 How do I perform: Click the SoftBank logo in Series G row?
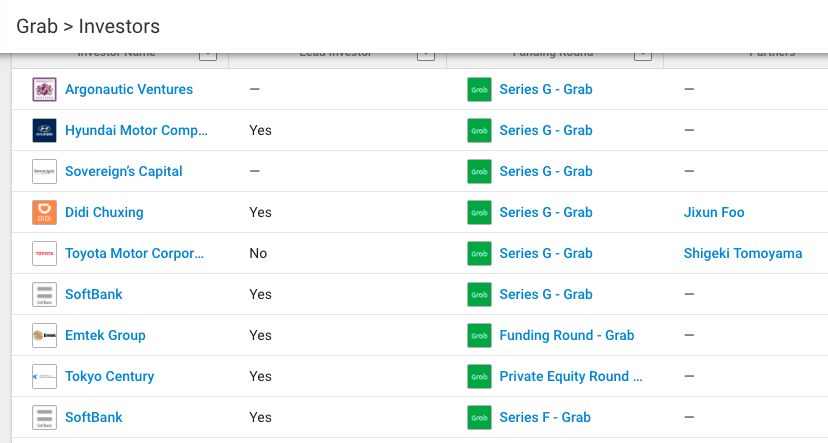(x=44, y=295)
